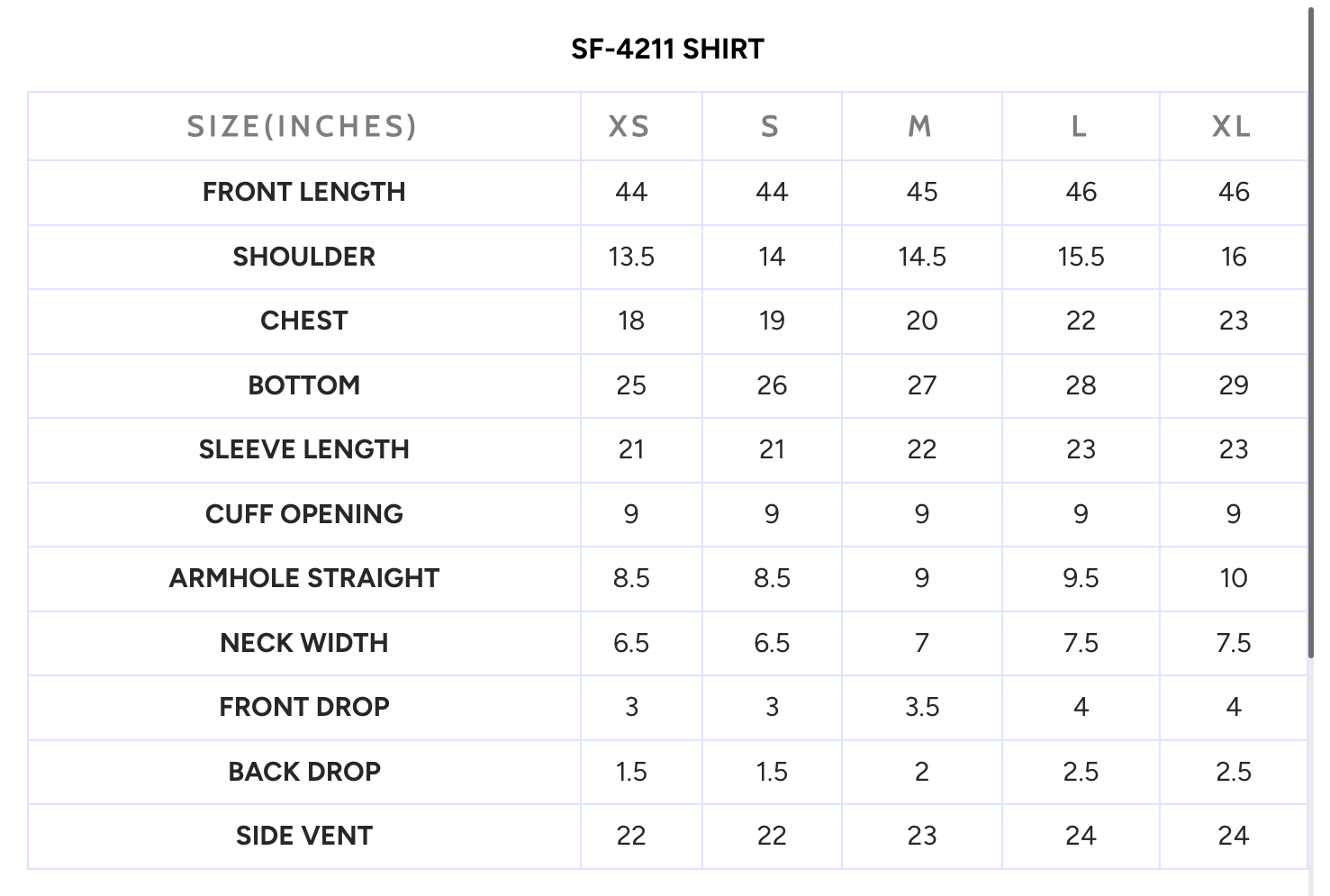The image size is (1330, 896).
Task: Select the SLEEVE LENGTH row label
Action: (x=303, y=449)
